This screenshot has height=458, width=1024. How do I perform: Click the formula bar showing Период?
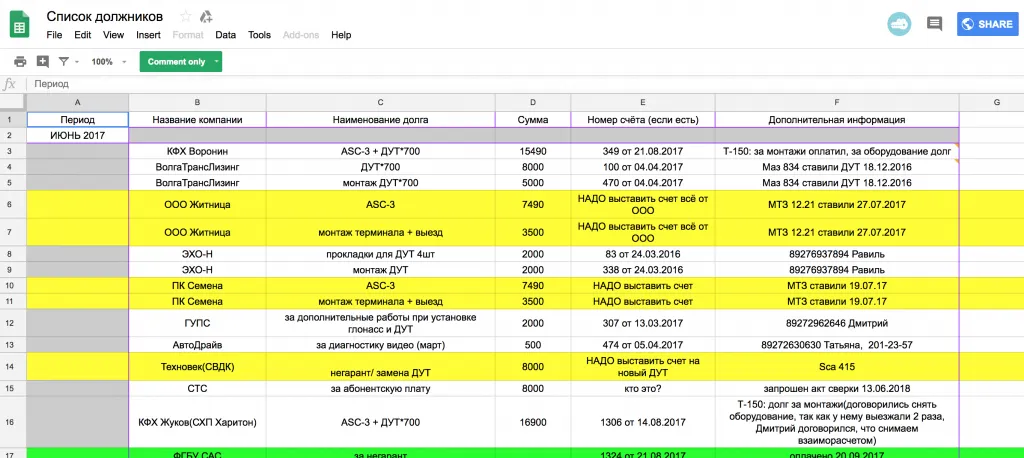(x=500, y=84)
